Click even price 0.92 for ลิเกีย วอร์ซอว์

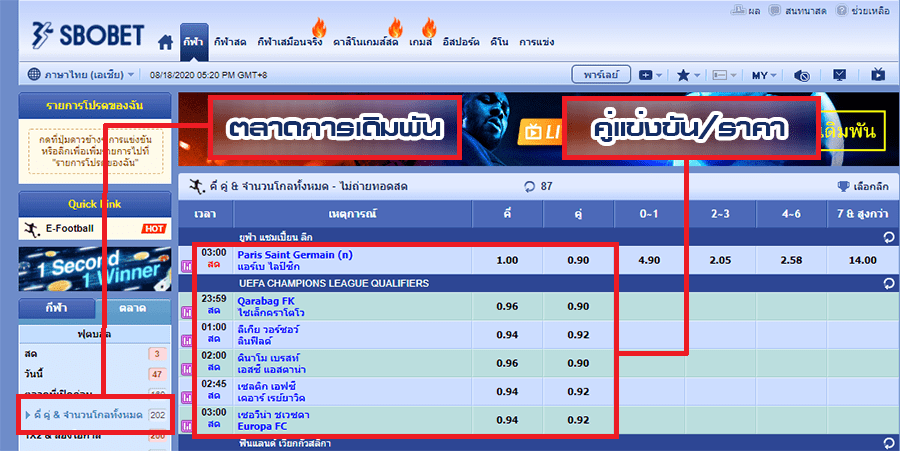578,335
